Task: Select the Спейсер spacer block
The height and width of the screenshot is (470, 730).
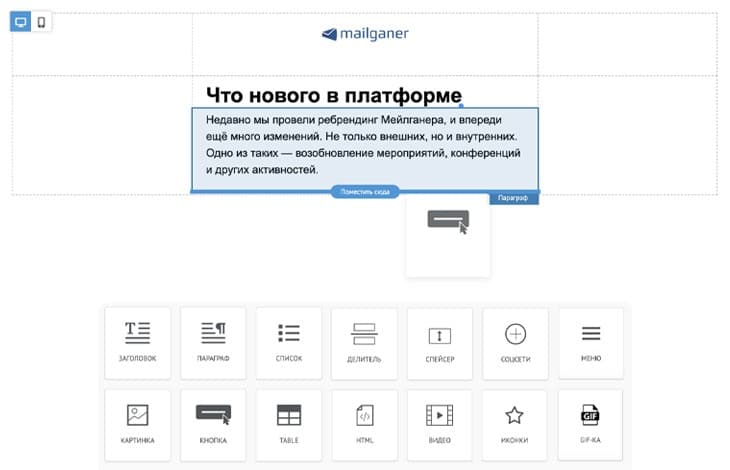Action: pos(440,342)
